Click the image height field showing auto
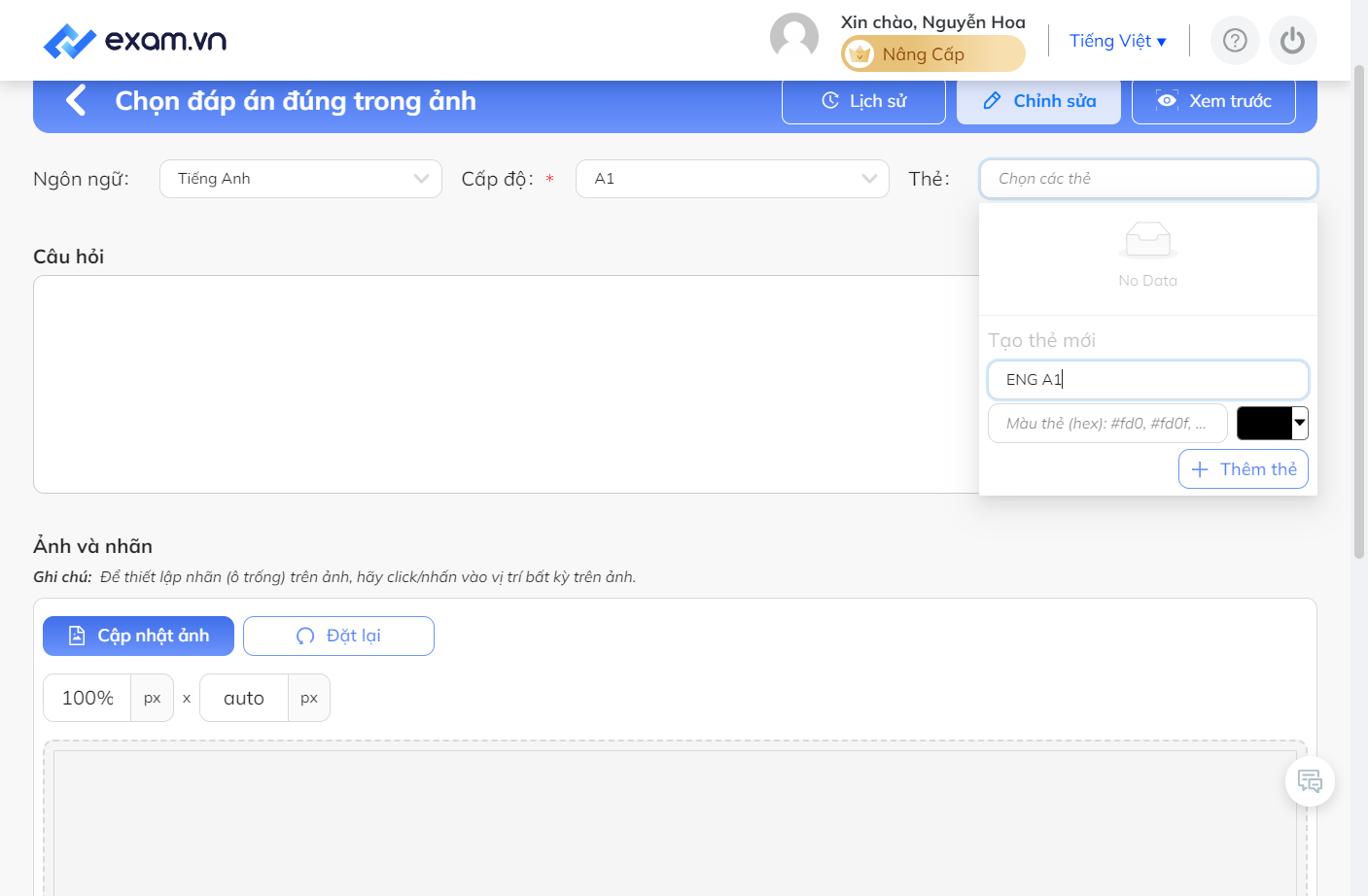 244,698
